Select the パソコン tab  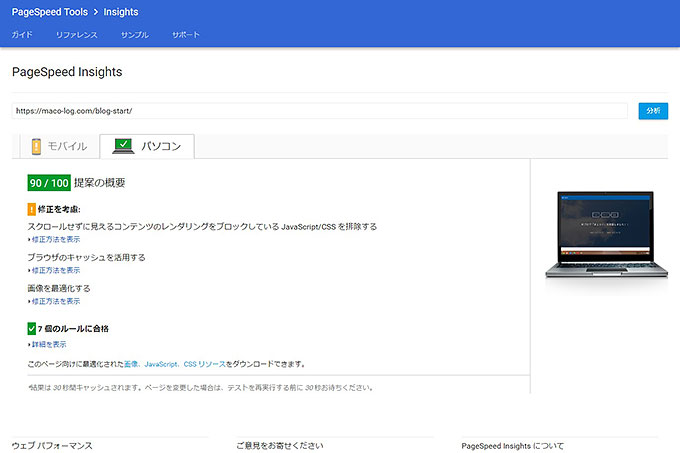(147, 147)
